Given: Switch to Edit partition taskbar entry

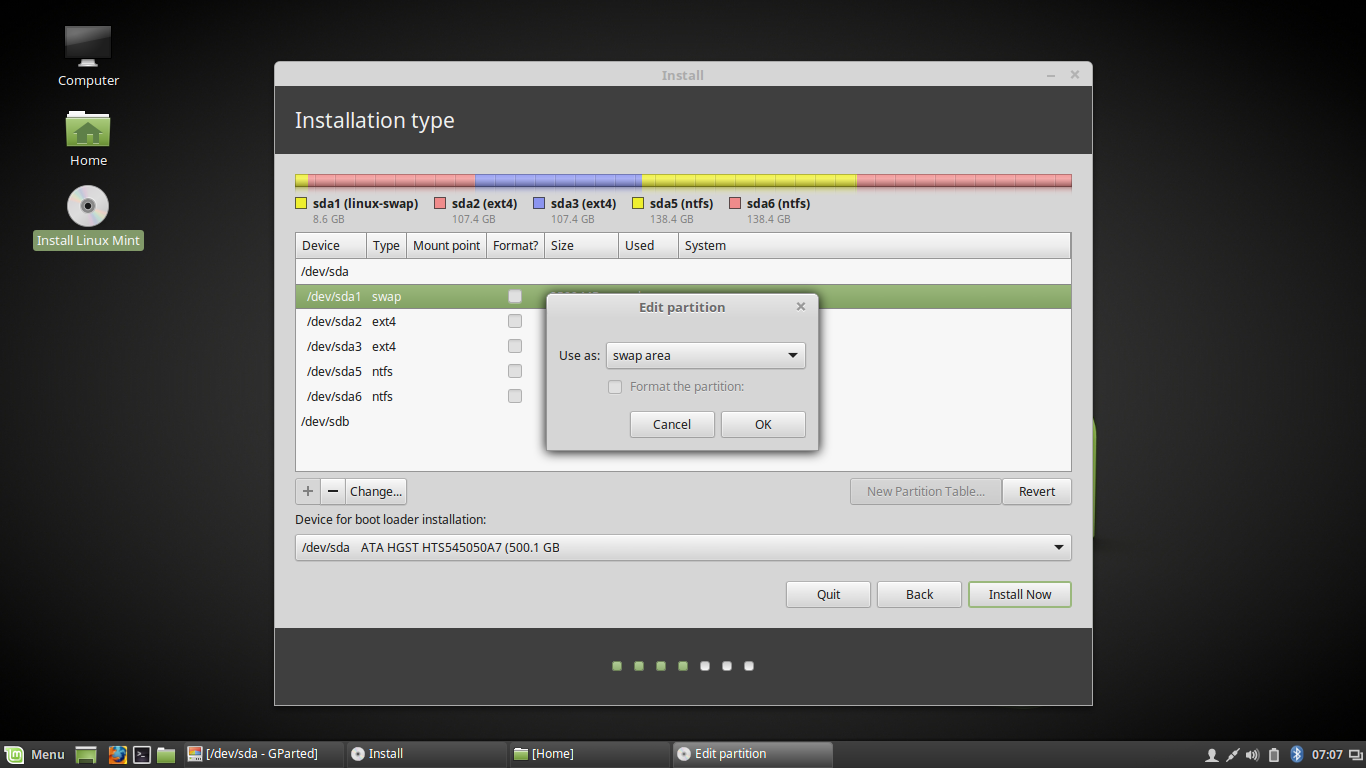Looking at the screenshot, I should point(752,754).
